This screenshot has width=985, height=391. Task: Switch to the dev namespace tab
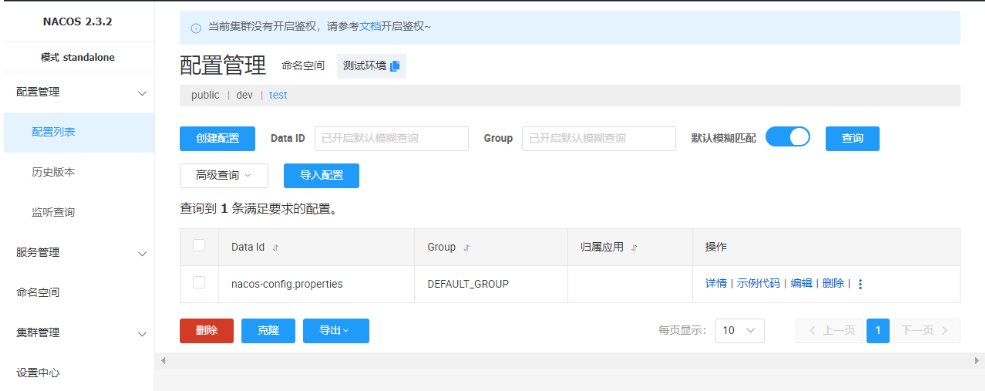pyautogui.click(x=244, y=96)
